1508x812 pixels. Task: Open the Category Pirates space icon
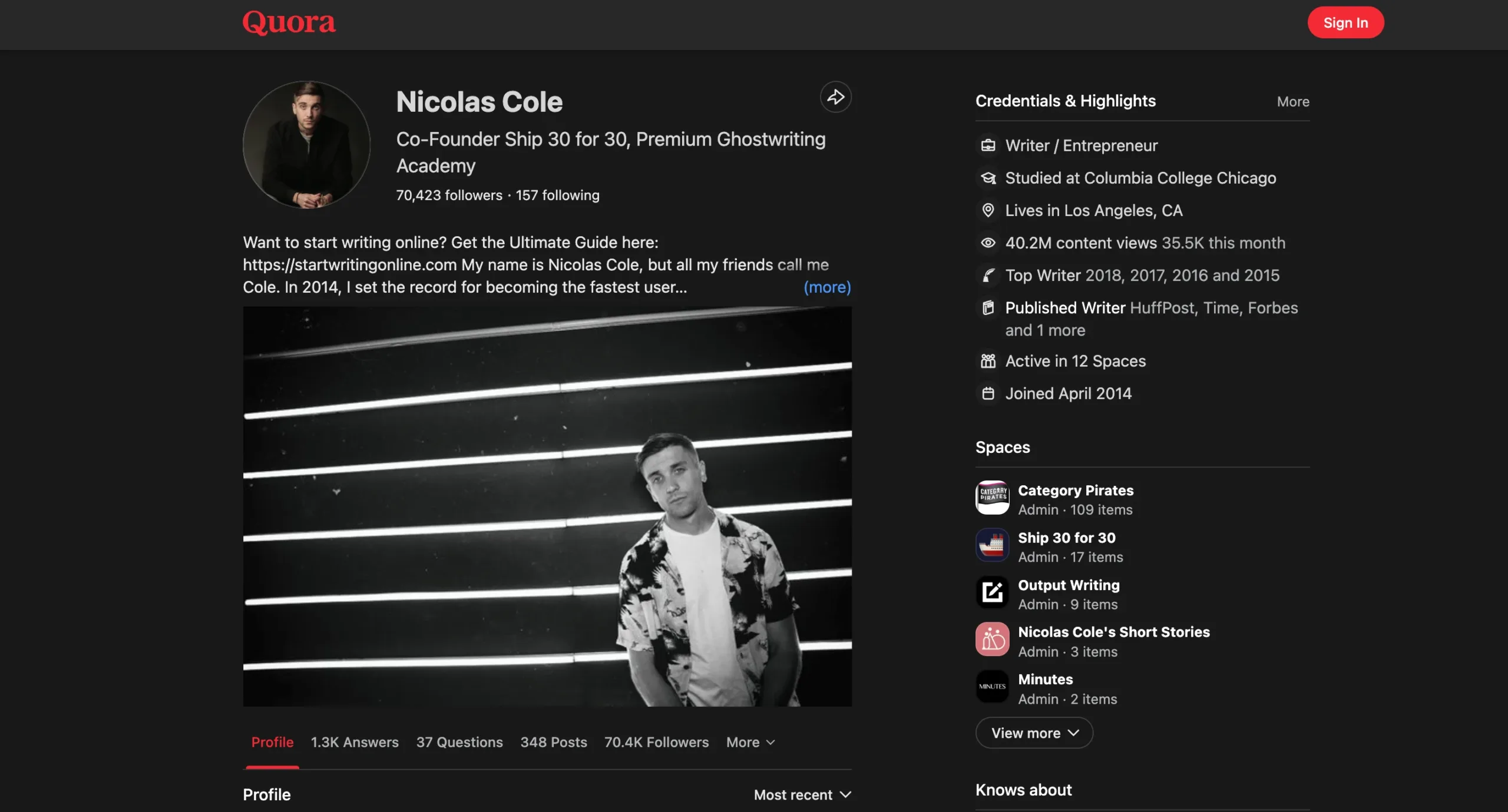(992, 498)
